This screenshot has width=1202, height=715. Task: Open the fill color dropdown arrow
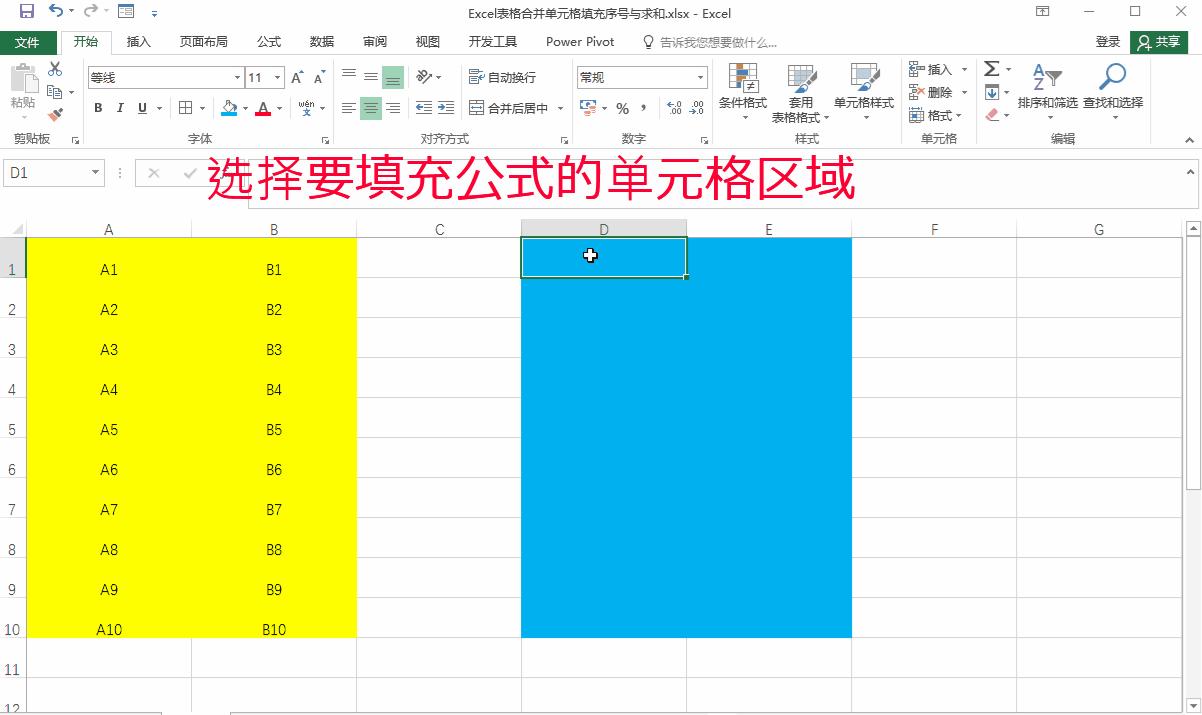pos(246,108)
